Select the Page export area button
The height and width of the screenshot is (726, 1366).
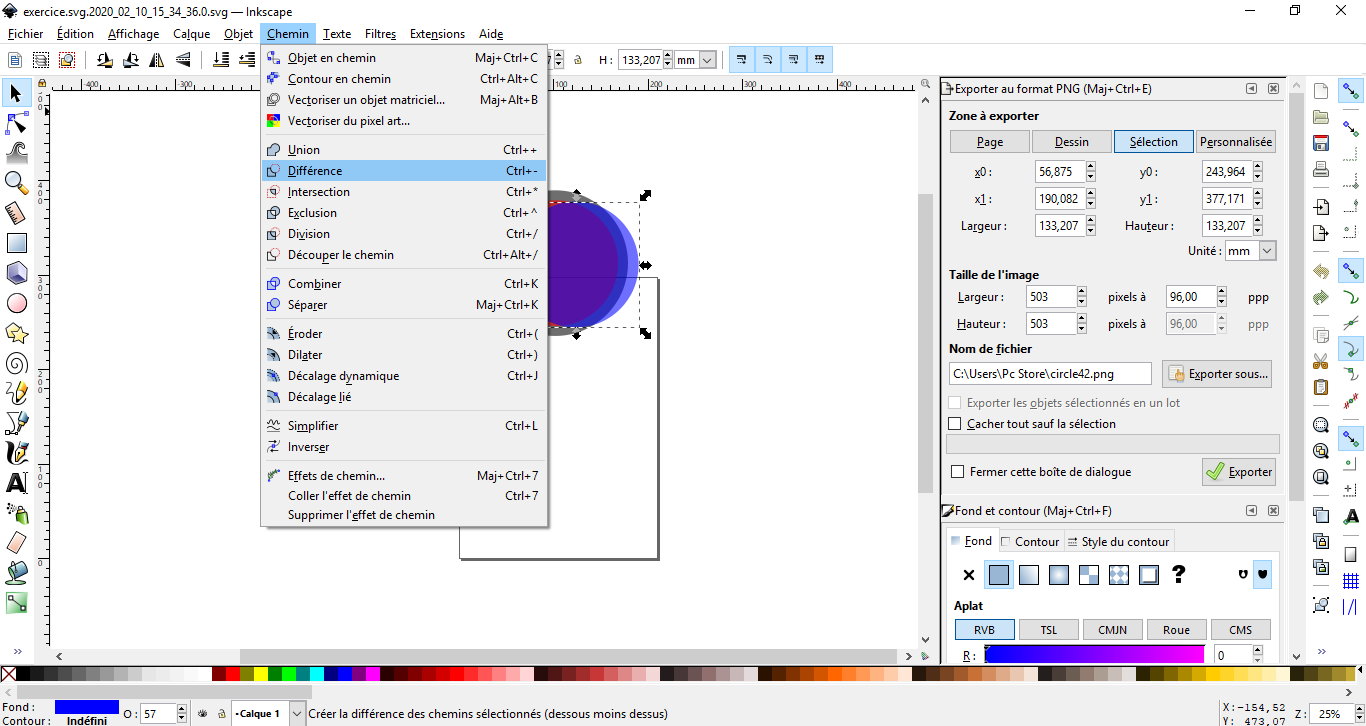pyautogui.click(x=990, y=142)
